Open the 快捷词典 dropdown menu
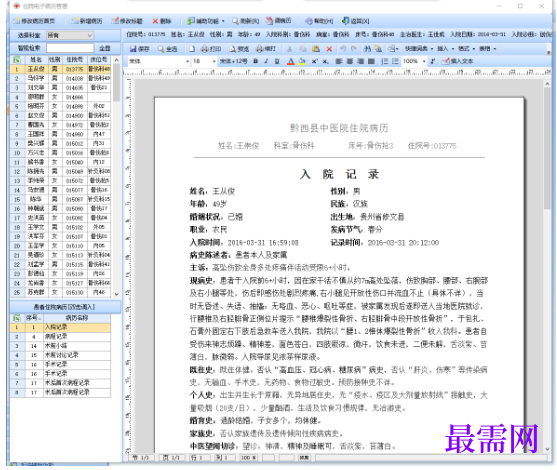Image resolution: width=557 pixels, height=470 pixels. [419, 48]
